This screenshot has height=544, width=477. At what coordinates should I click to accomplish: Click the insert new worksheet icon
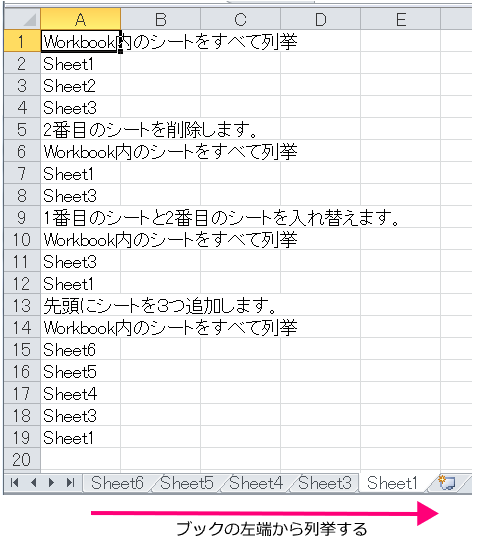(x=446, y=483)
